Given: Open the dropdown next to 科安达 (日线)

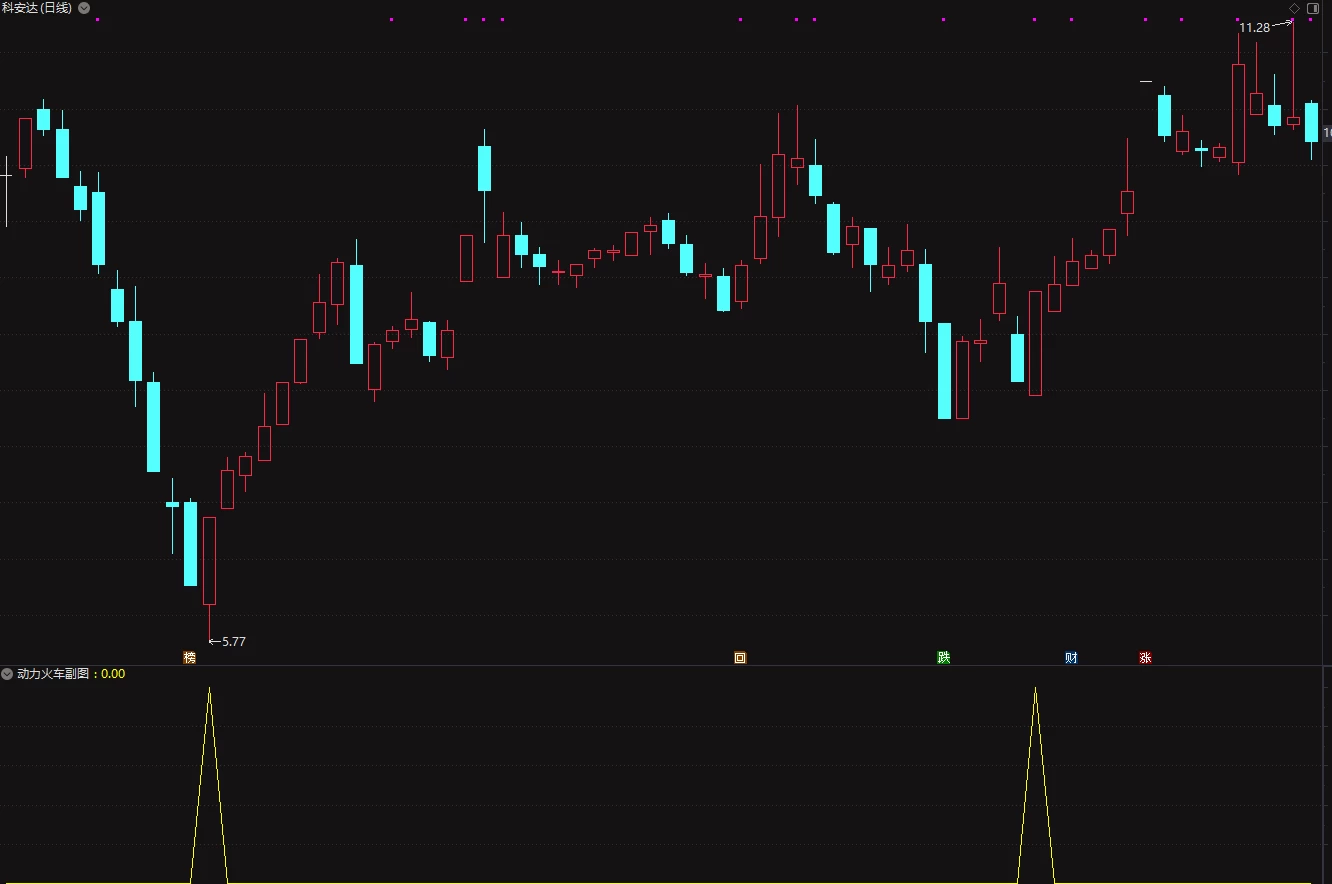Looking at the screenshot, I should pos(83,8).
